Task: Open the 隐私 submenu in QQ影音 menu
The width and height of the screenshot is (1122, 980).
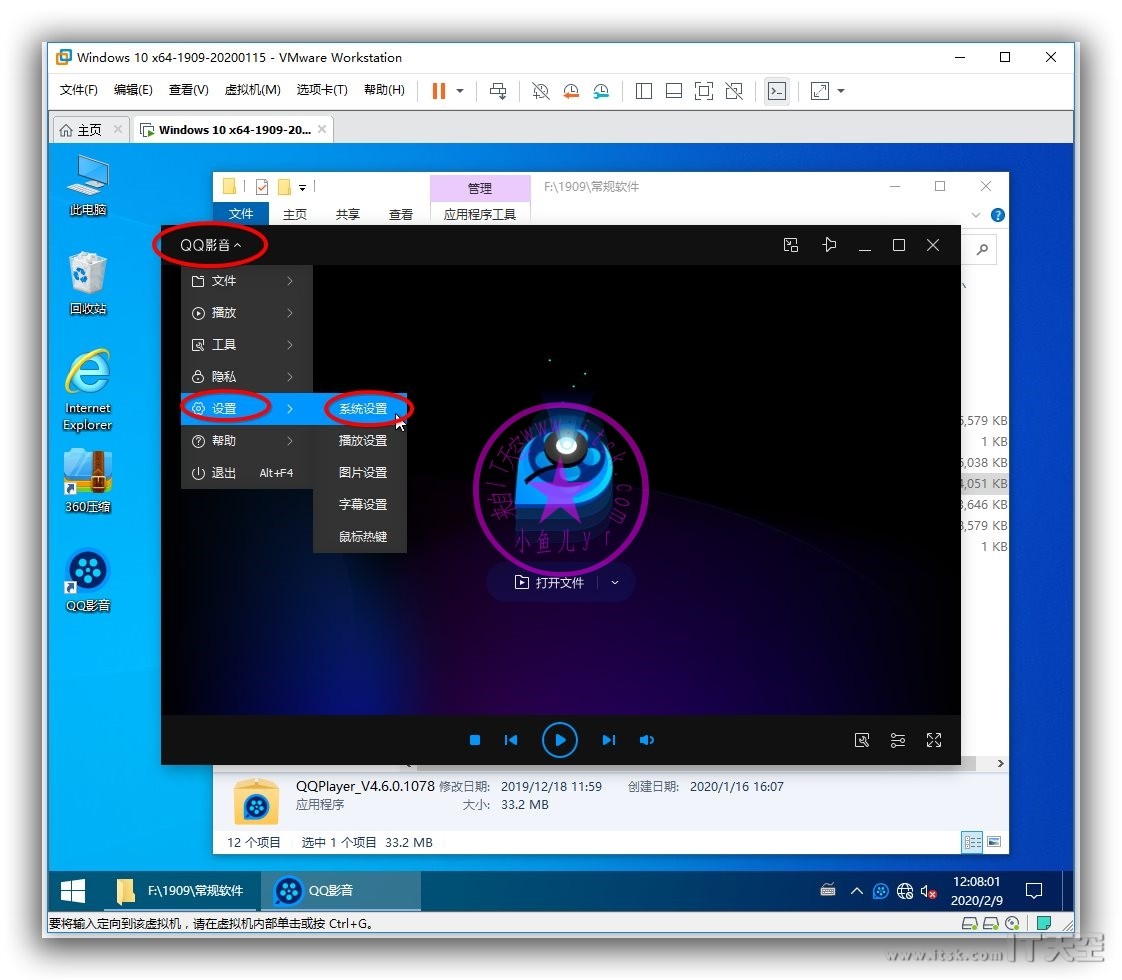Action: [x=247, y=376]
